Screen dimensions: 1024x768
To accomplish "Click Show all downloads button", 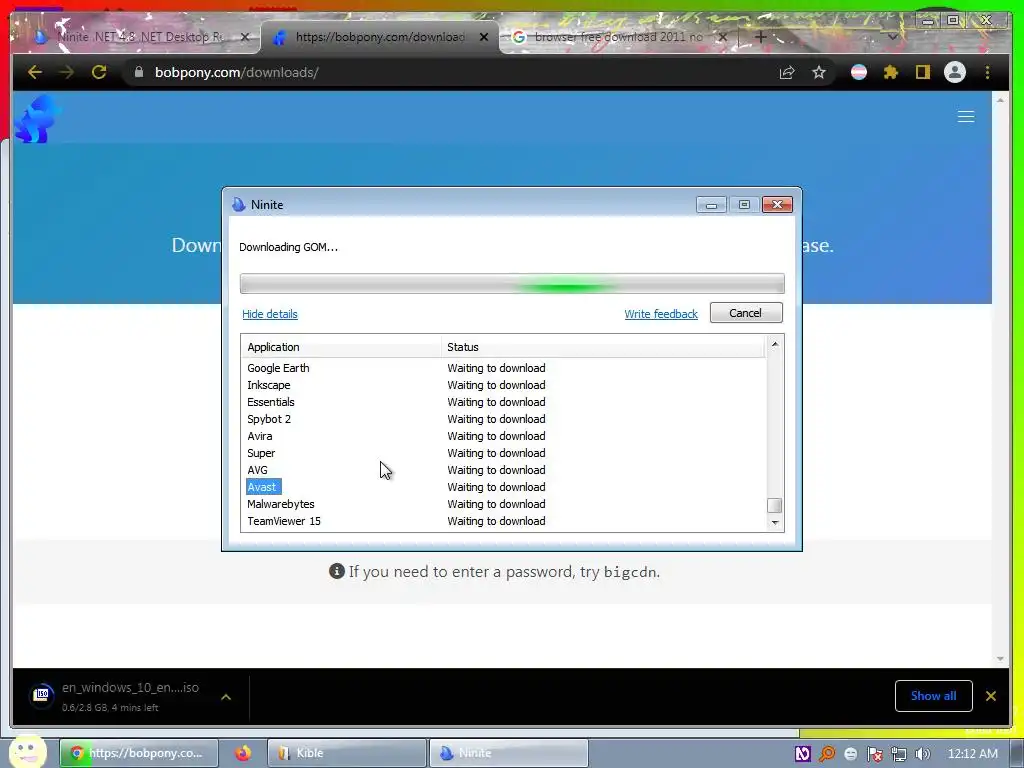I will pyautogui.click(x=933, y=696).
